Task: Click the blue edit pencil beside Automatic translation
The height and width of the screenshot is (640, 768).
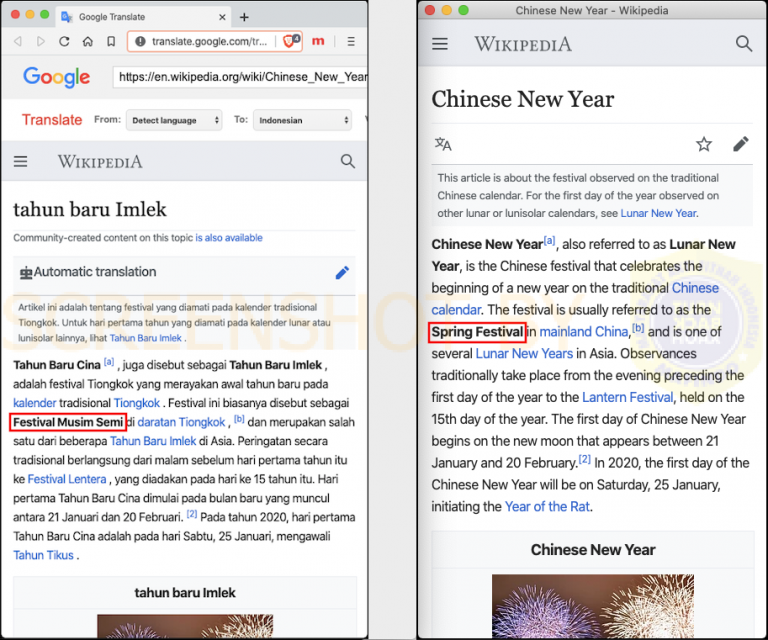Action: (x=342, y=273)
